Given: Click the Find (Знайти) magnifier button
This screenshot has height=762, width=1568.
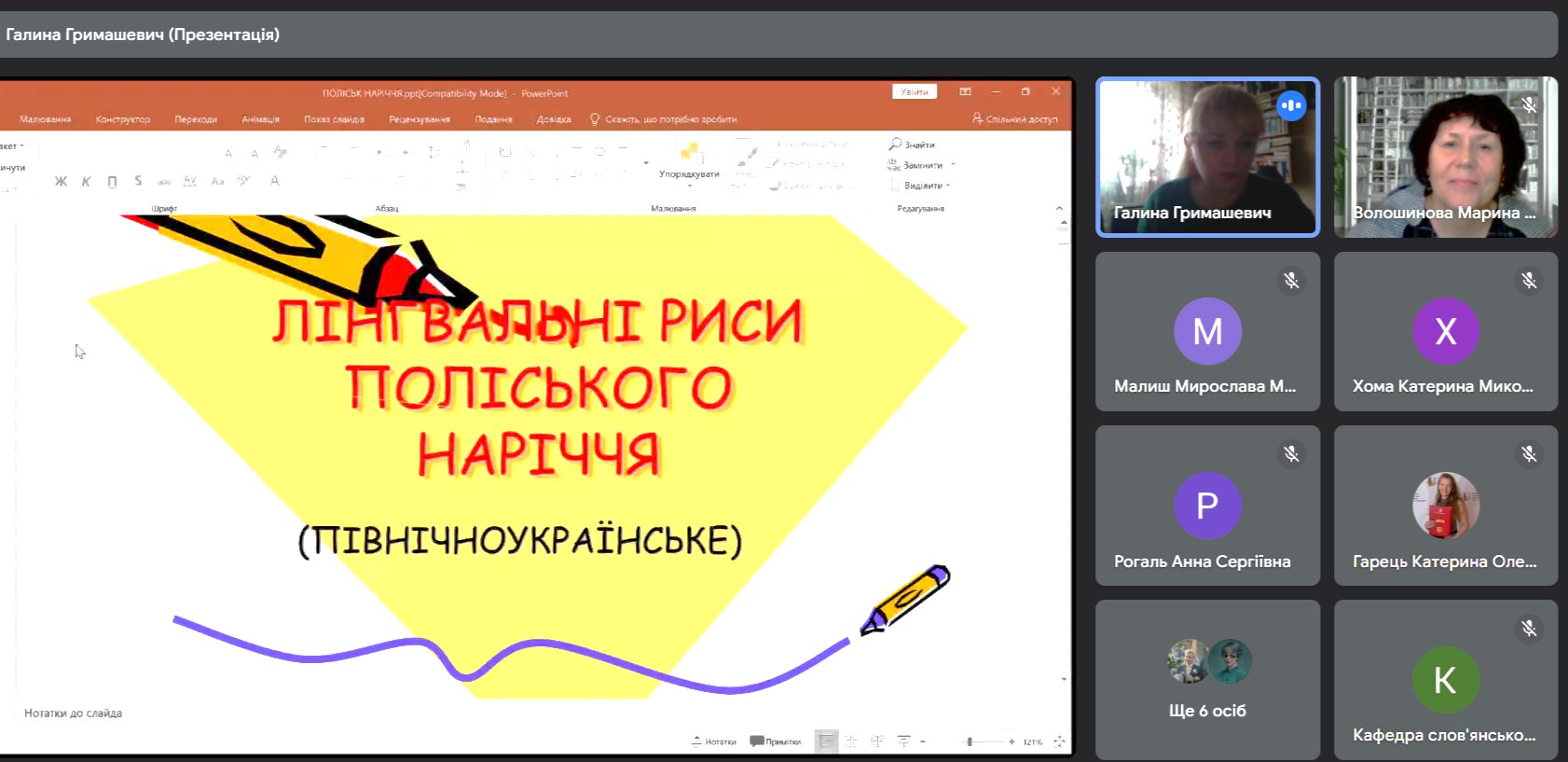Looking at the screenshot, I should pos(912,145).
